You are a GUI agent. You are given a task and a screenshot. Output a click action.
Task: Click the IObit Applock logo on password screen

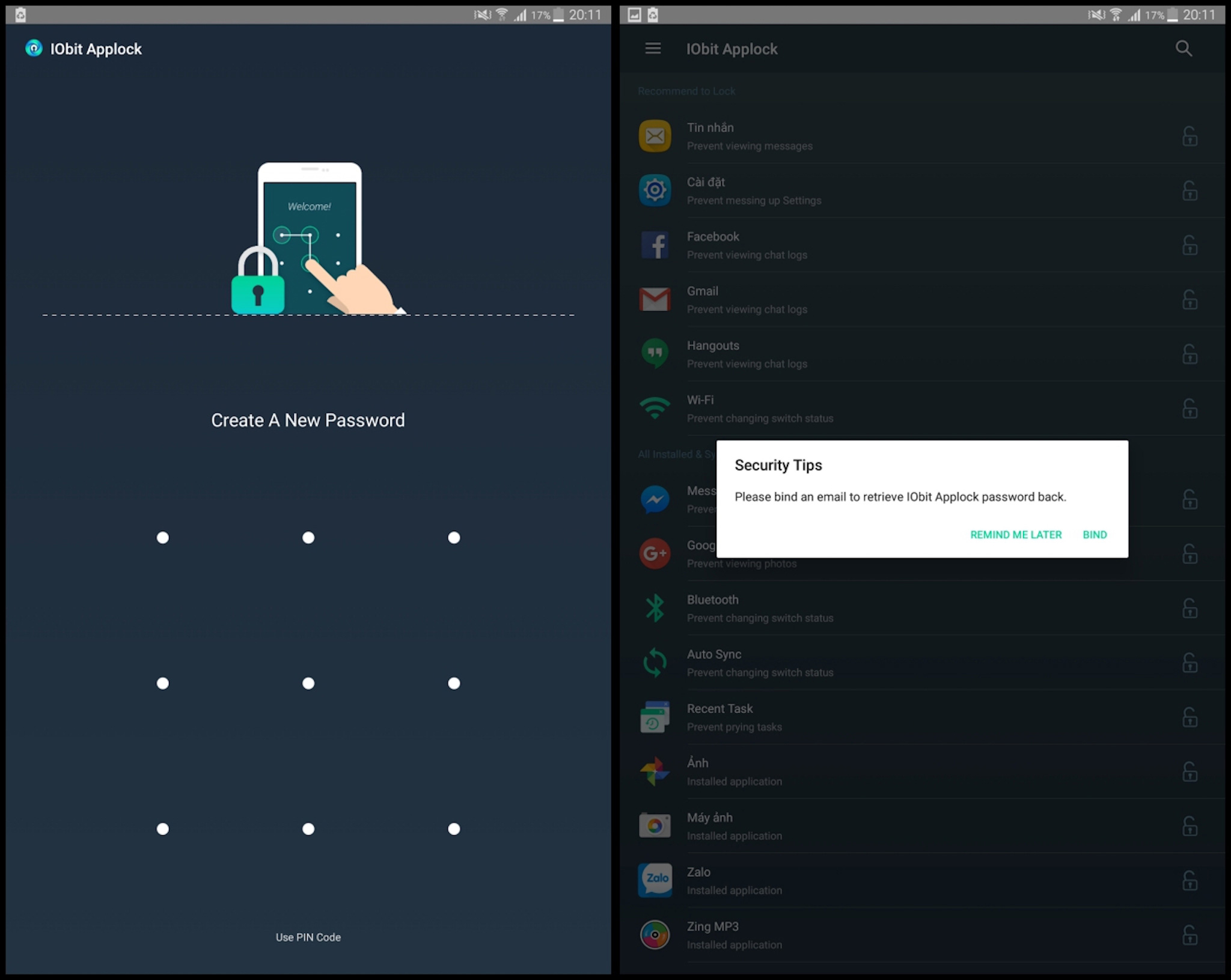34,48
